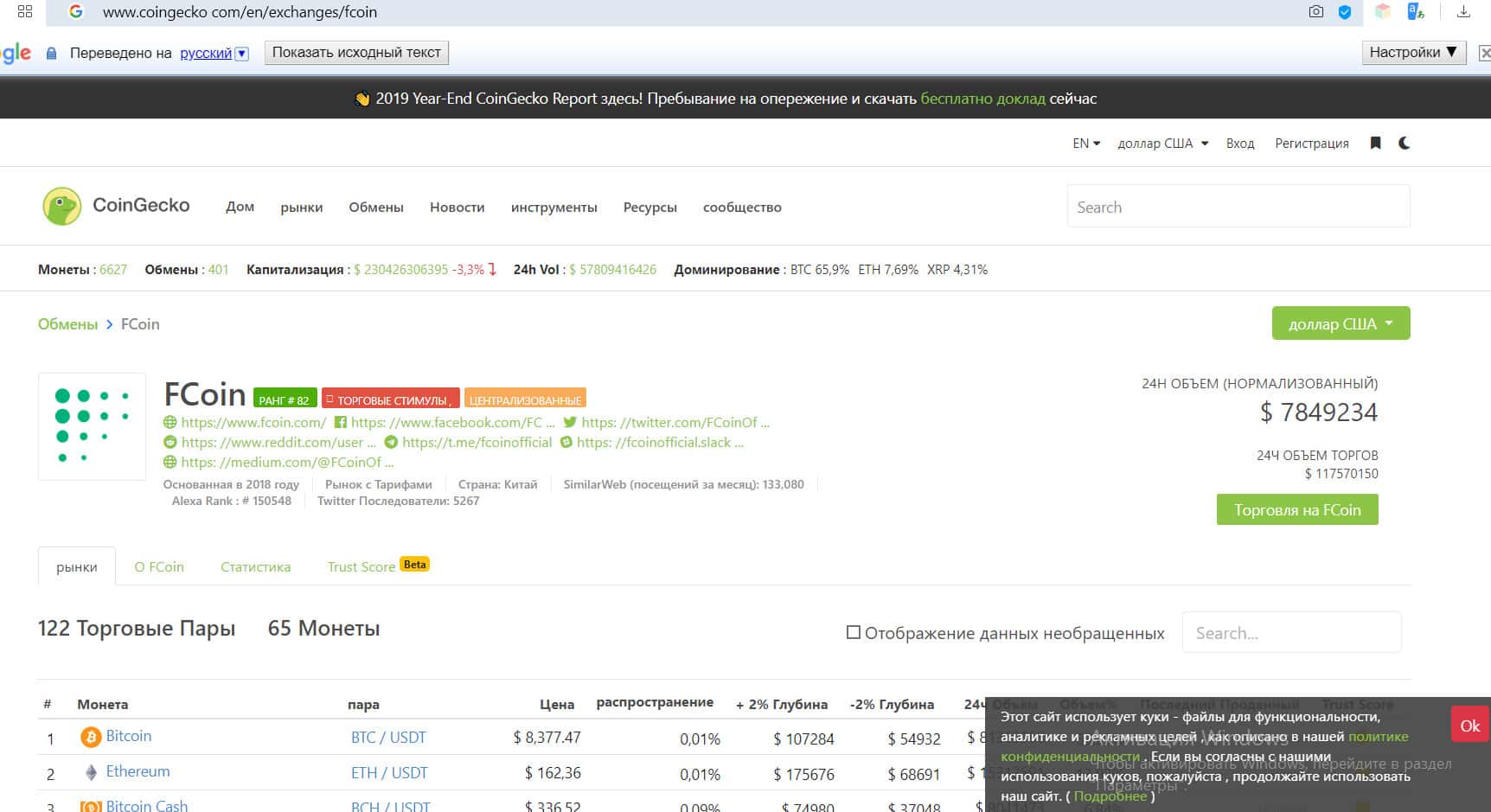Toggle dark mode with the moon icon
1491x812 pixels.
point(1404,144)
